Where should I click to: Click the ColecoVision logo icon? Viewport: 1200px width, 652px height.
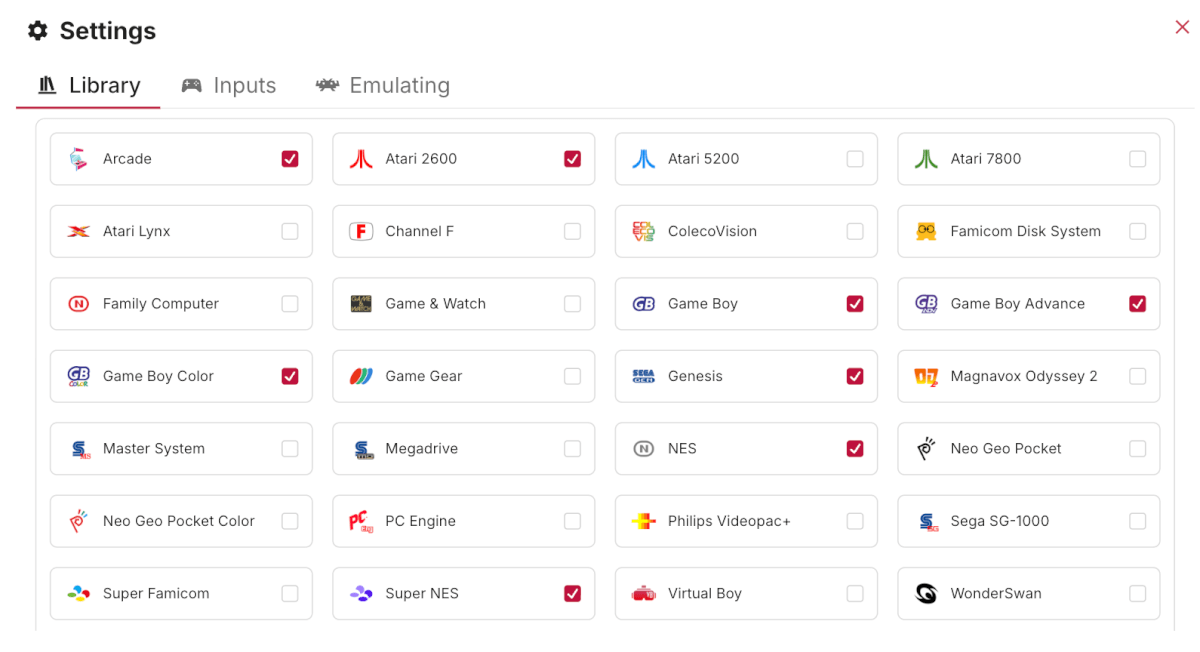coord(643,231)
